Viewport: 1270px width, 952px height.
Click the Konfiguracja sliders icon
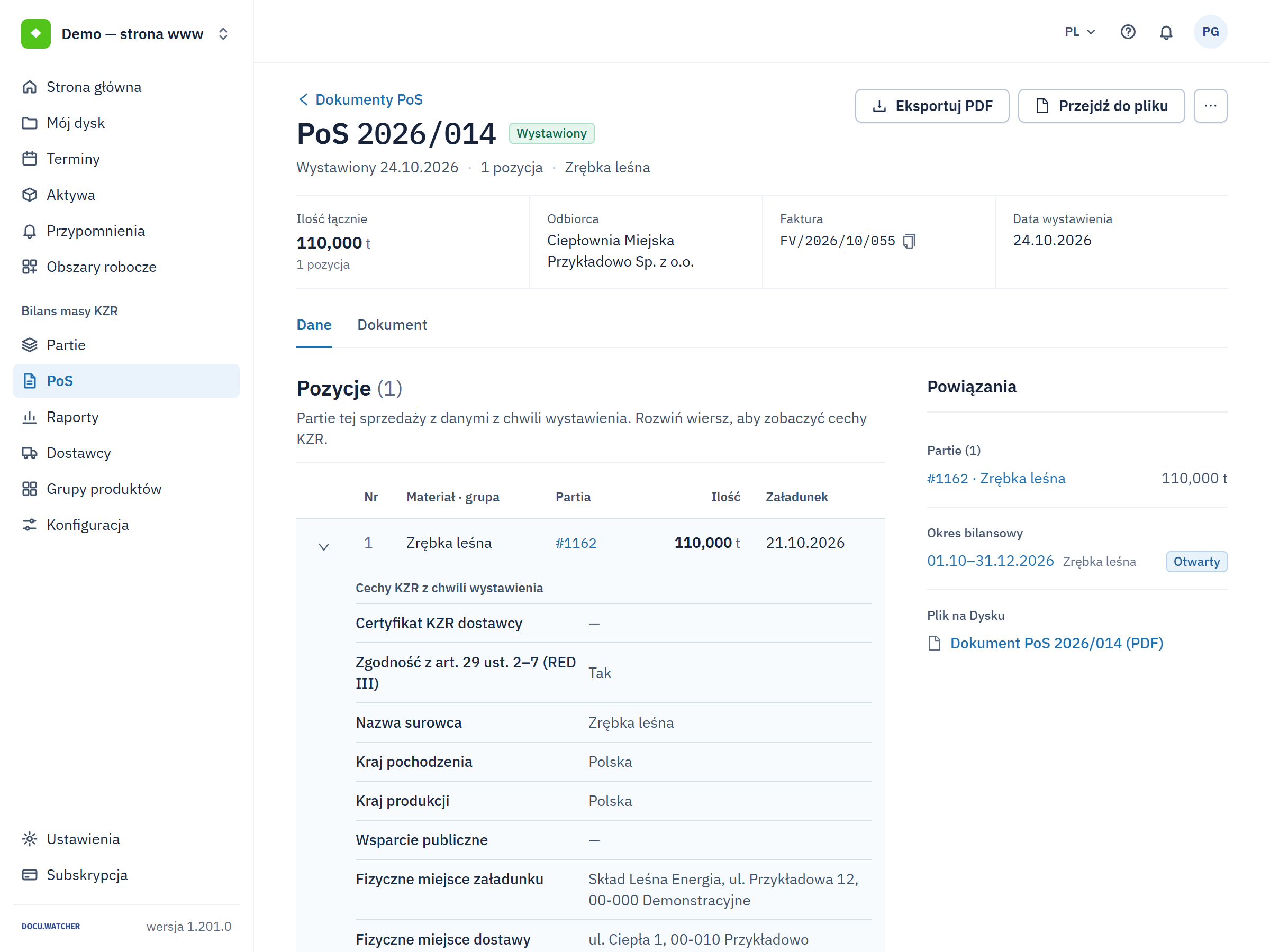pyautogui.click(x=29, y=525)
